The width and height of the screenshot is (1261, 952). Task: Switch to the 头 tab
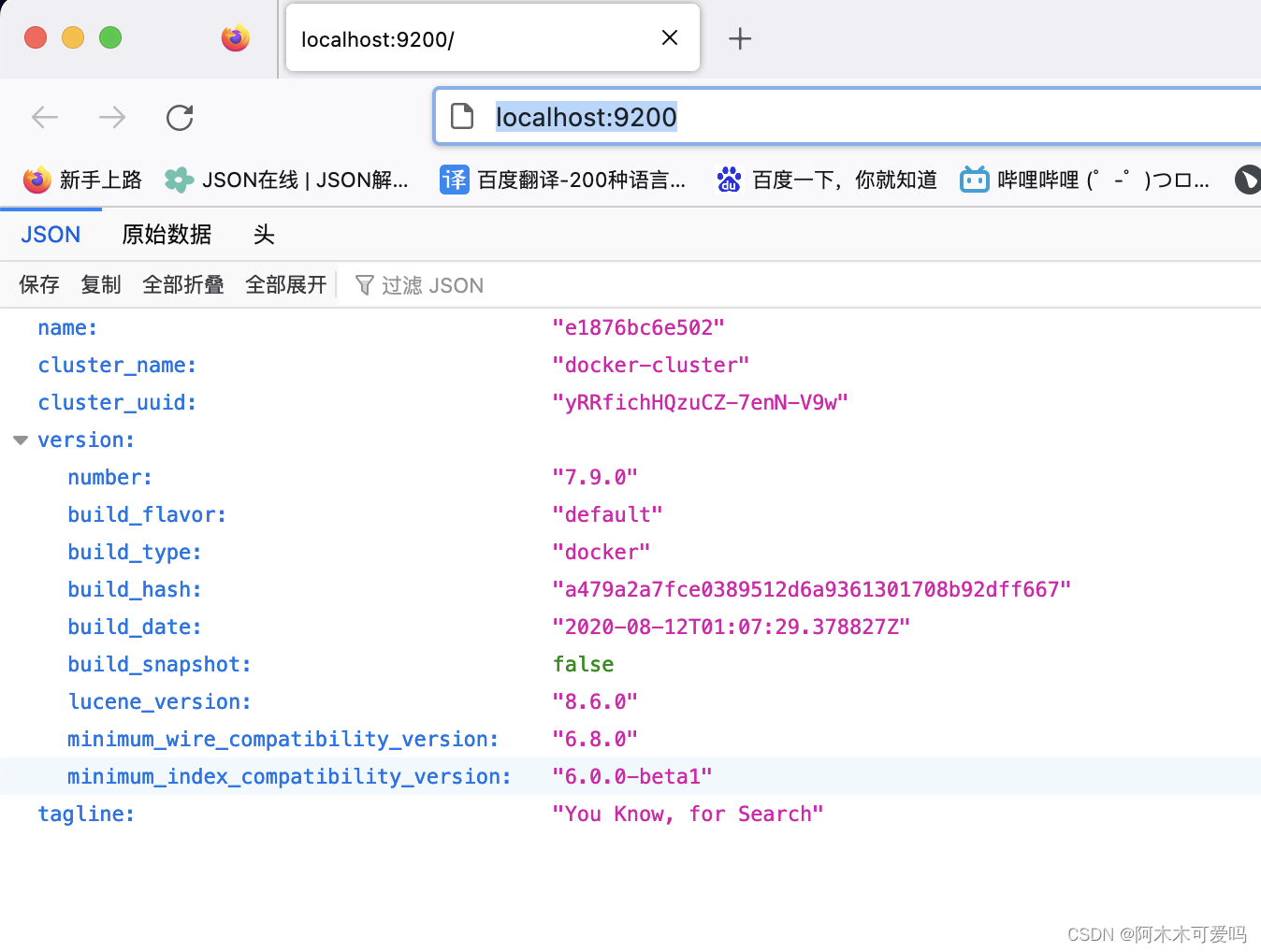point(264,234)
